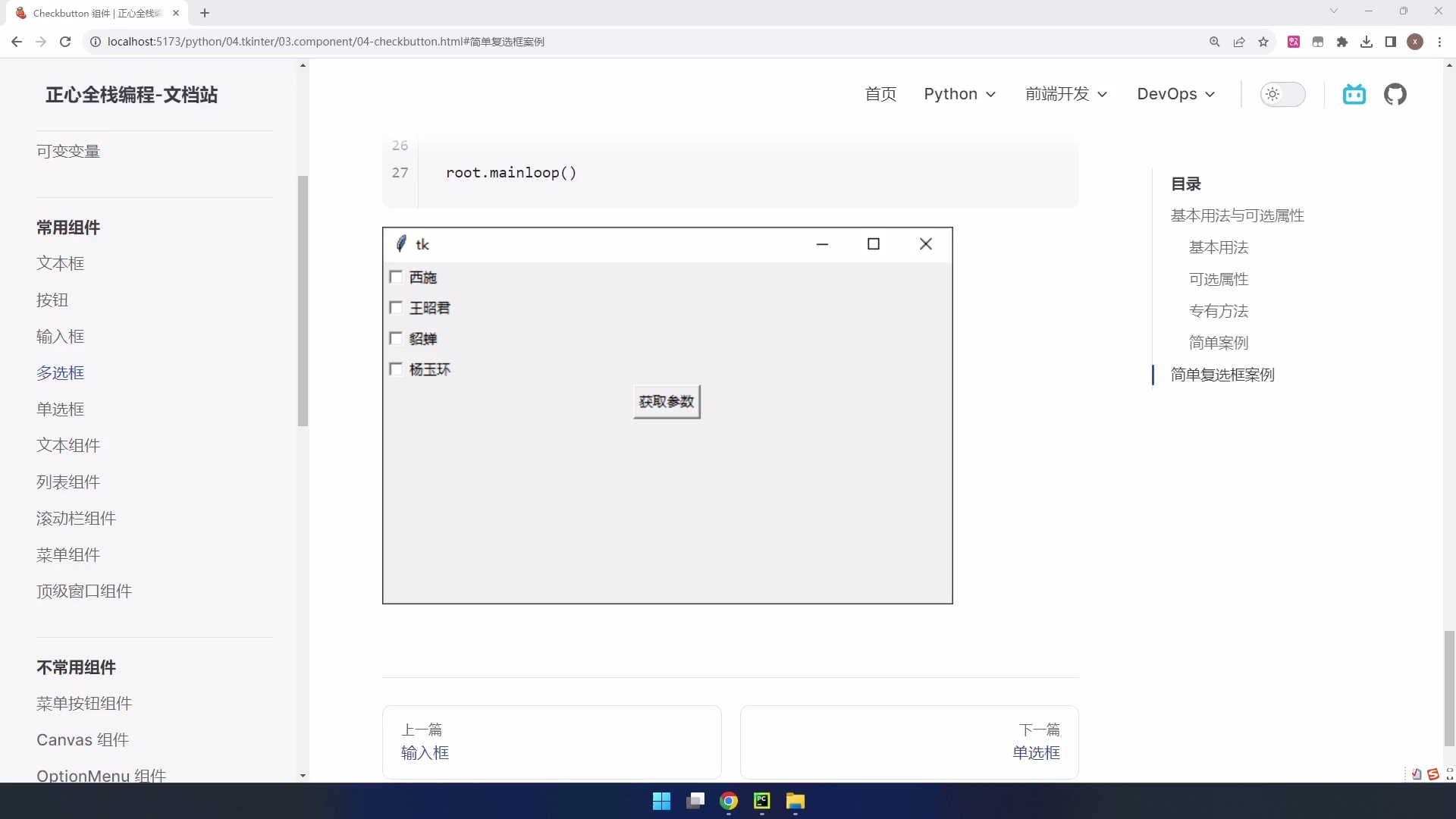The height and width of the screenshot is (819, 1456).
Task: Click the downloads icon in browser toolbar
Action: pos(1367,42)
